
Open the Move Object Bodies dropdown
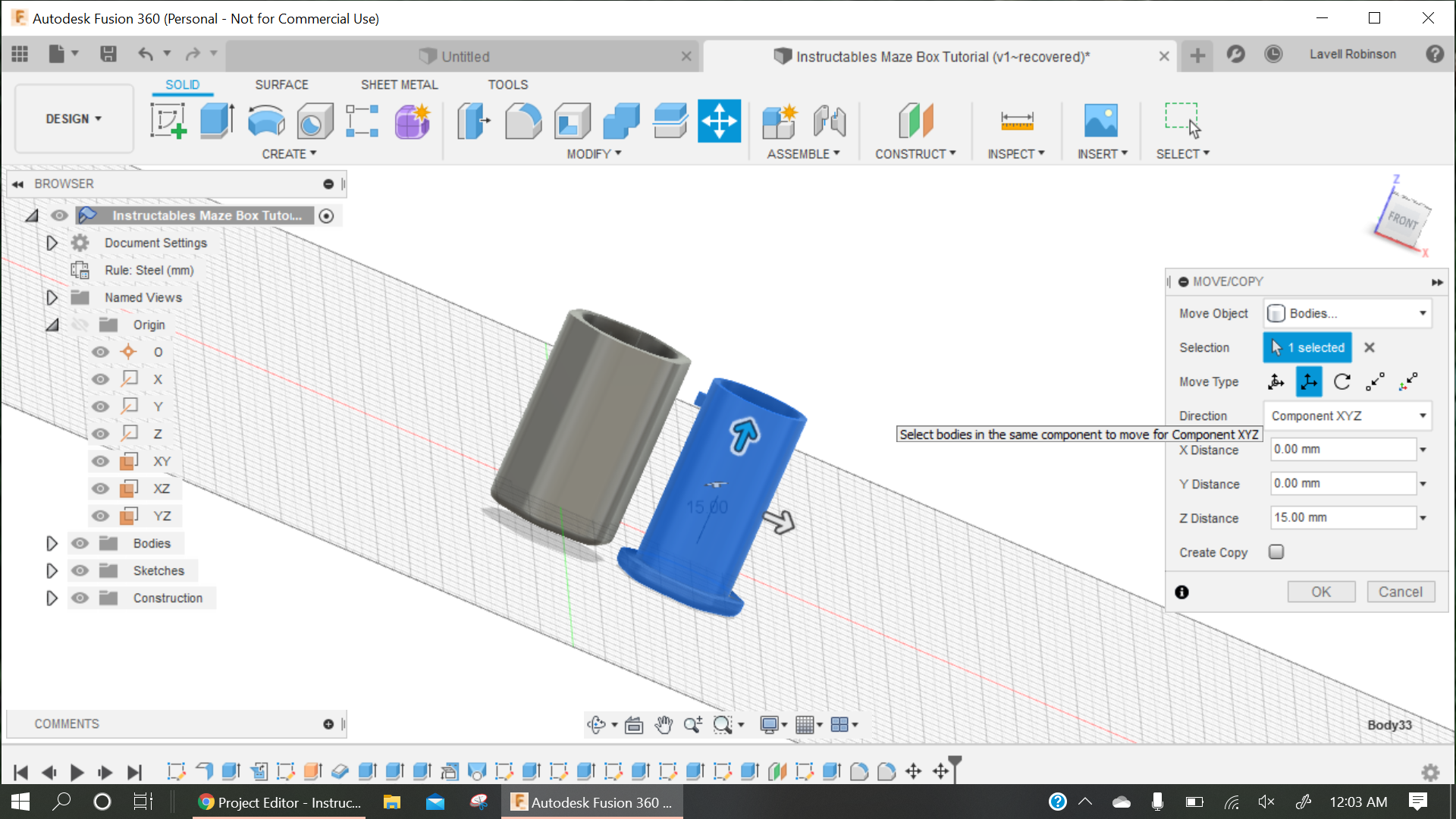click(1348, 313)
